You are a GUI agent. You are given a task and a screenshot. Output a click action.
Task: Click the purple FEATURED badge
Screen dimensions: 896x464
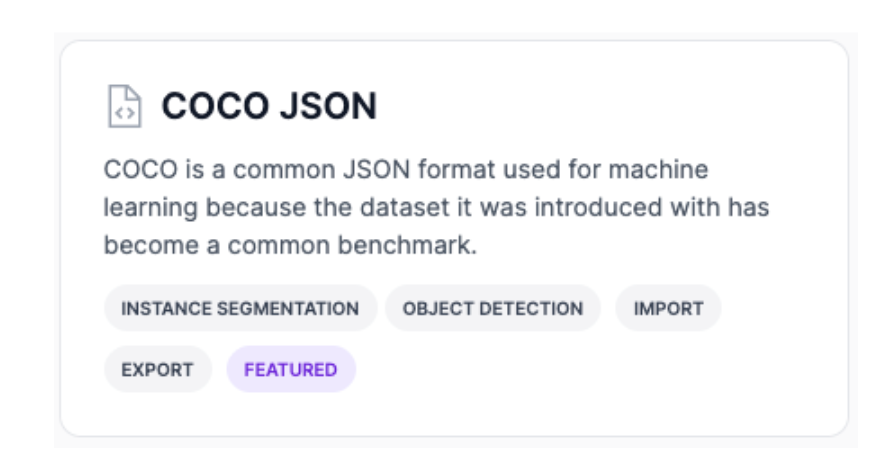pyautogui.click(x=291, y=369)
